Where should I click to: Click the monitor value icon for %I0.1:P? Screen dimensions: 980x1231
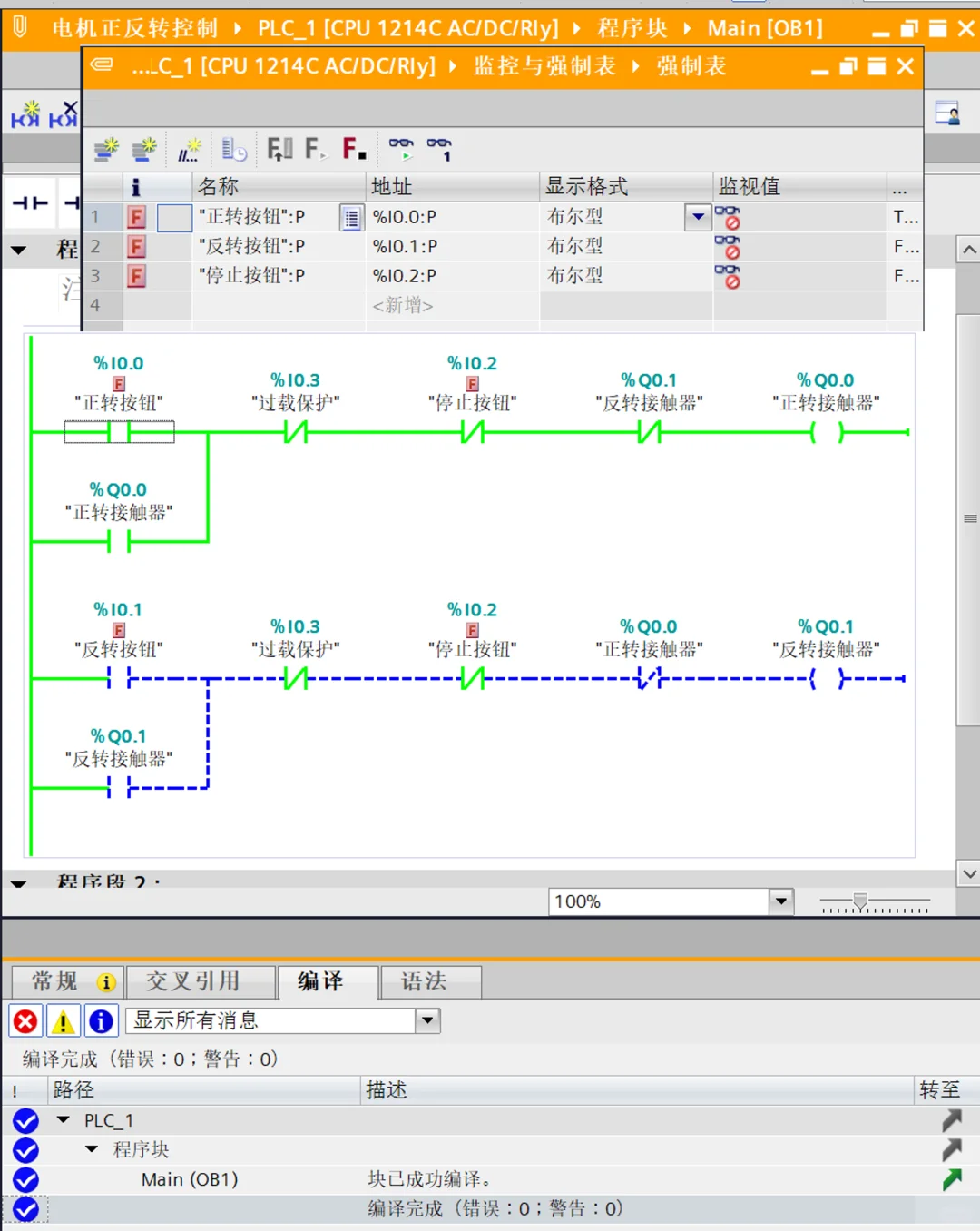click(728, 247)
